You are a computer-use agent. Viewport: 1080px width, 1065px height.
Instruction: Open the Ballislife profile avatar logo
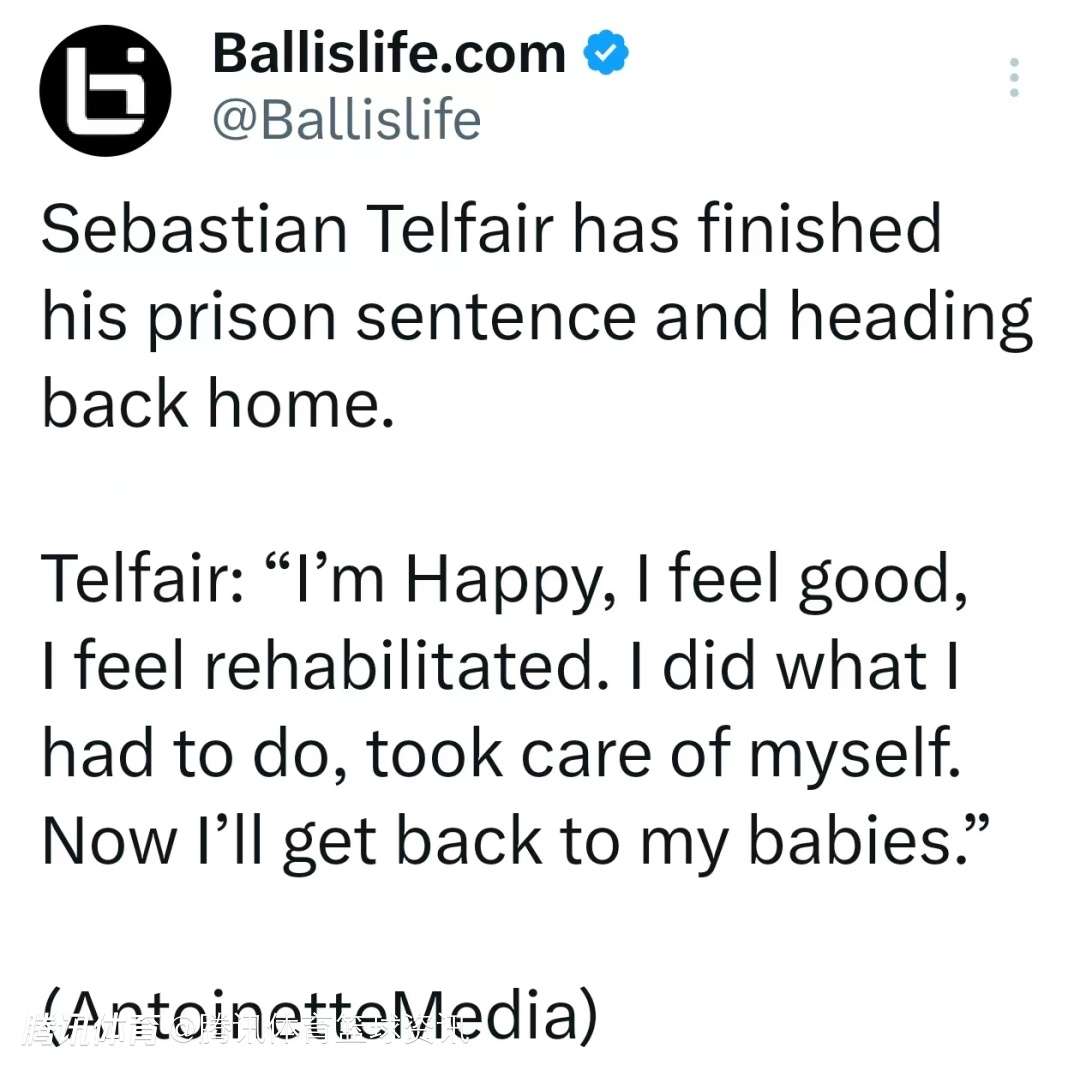pyautogui.click(x=106, y=89)
